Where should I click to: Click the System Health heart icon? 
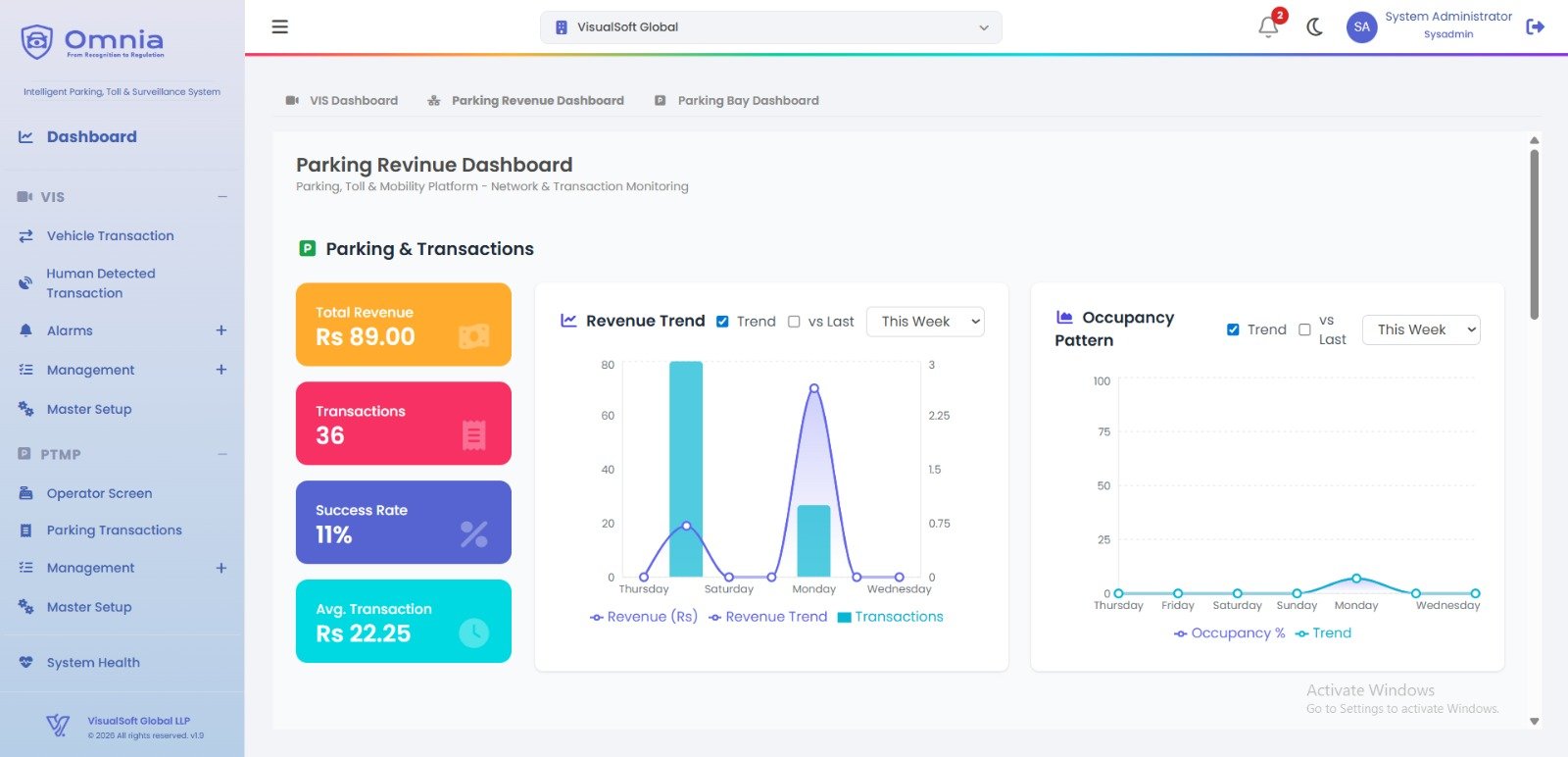tap(25, 662)
